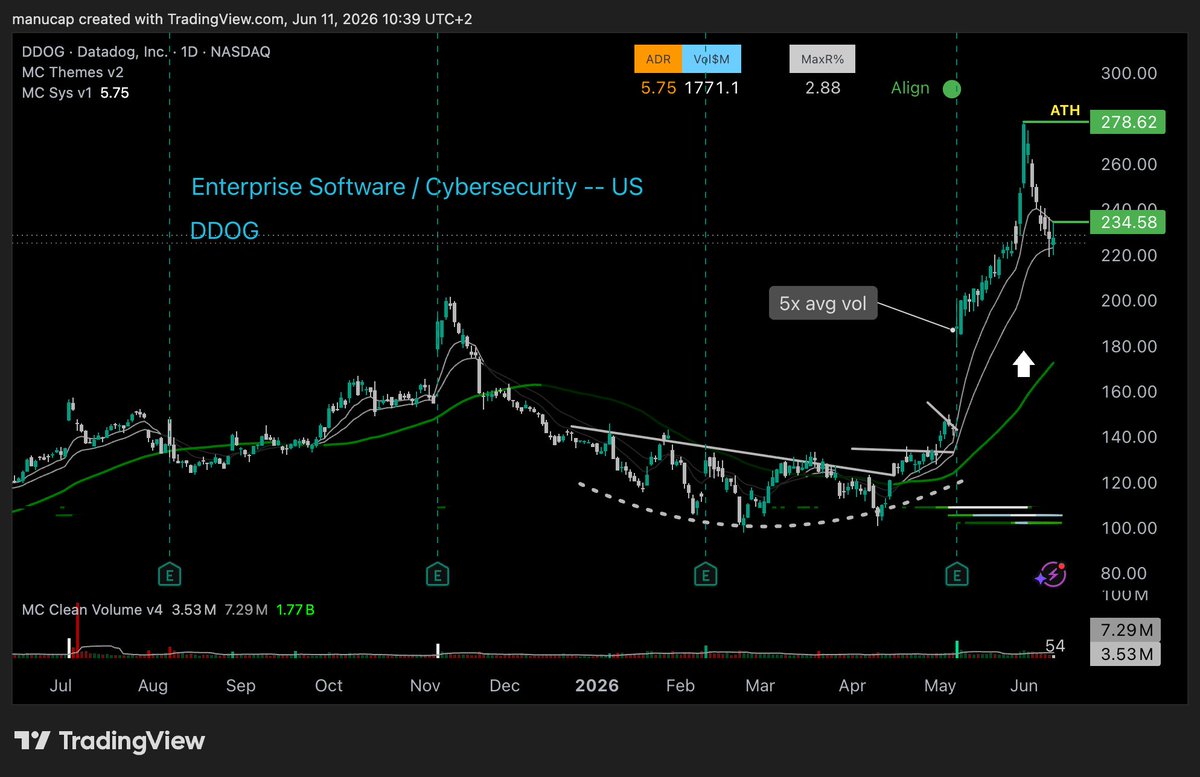
Task: Click the DDOG Datadog symbol title
Action: [146, 51]
